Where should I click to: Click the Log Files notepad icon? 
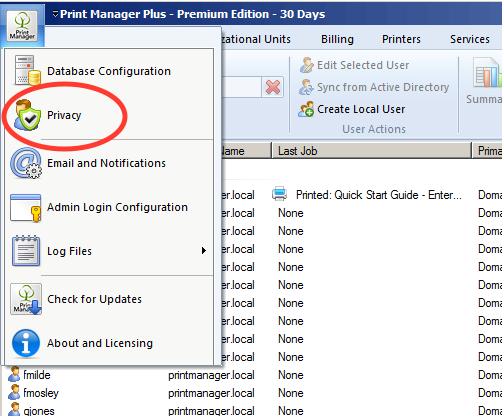[x=26, y=251]
